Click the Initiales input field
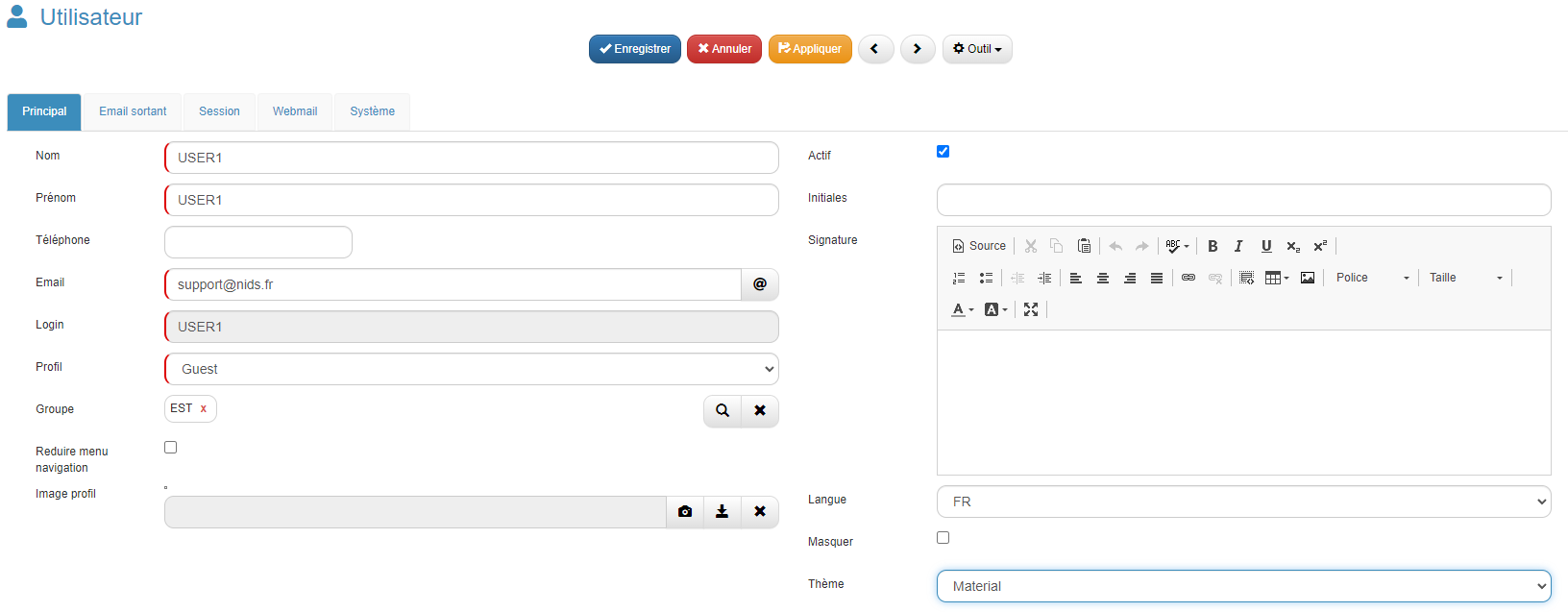Screen dimensions: 1568x612 click(x=1244, y=200)
